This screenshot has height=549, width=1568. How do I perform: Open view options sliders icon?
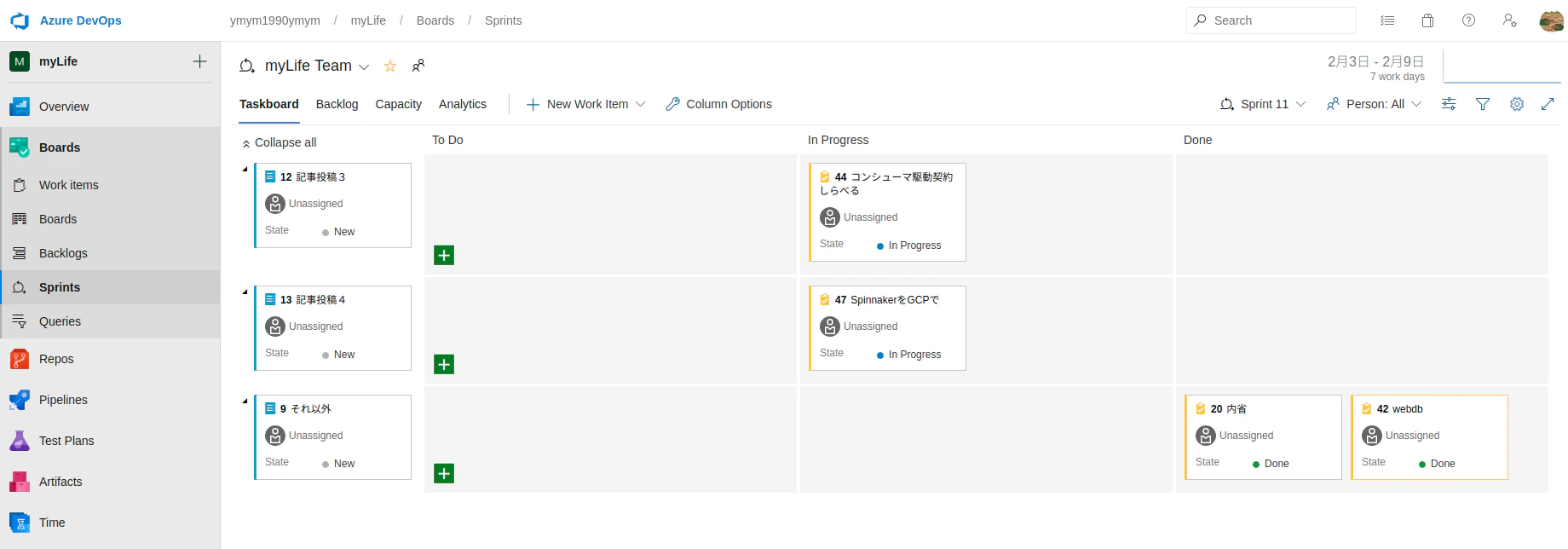click(1449, 104)
